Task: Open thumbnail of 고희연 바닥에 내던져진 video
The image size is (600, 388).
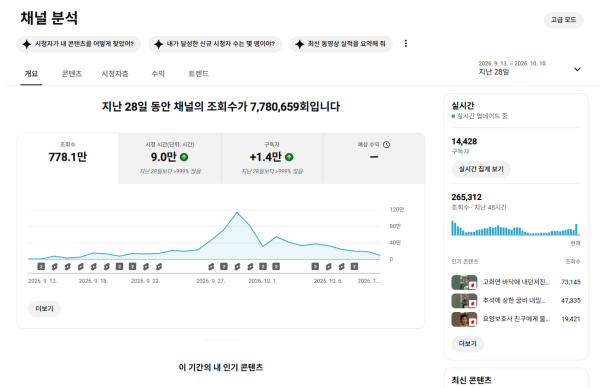Action: click(x=464, y=282)
